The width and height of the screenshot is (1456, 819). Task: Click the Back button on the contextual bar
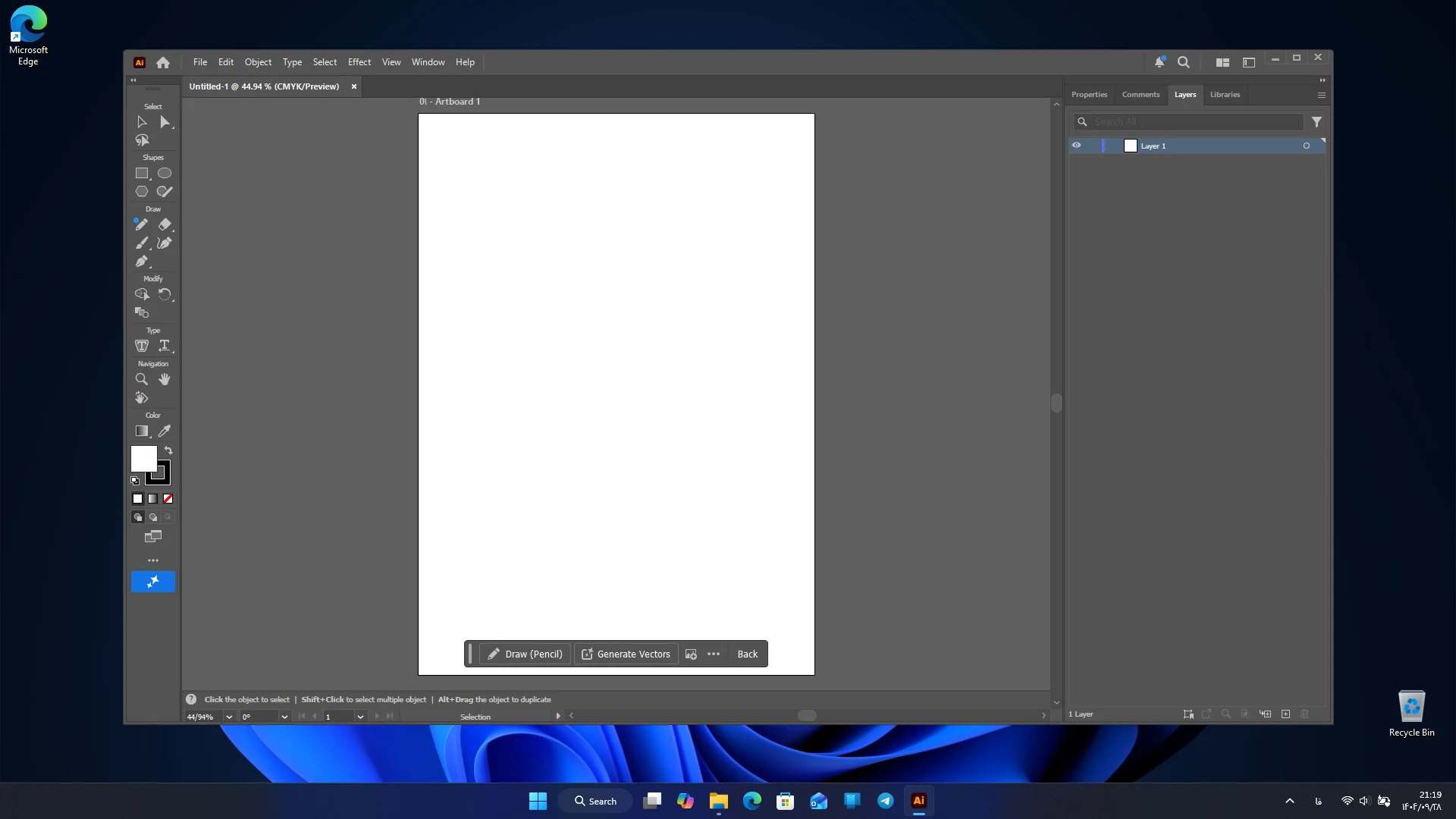click(748, 654)
